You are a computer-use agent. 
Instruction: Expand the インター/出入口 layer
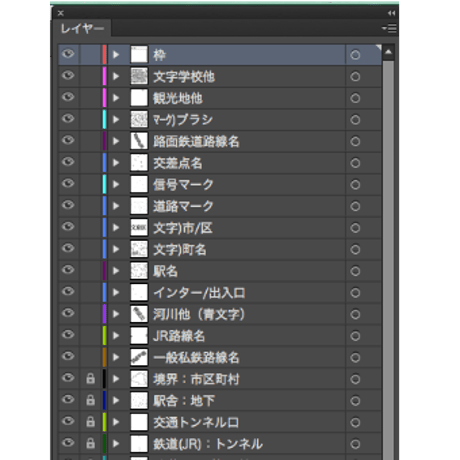pos(116,293)
